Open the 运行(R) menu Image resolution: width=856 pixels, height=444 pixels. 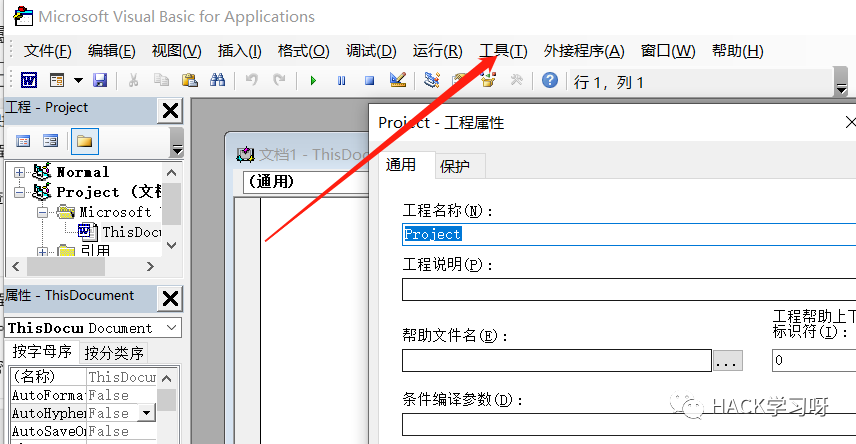point(437,51)
